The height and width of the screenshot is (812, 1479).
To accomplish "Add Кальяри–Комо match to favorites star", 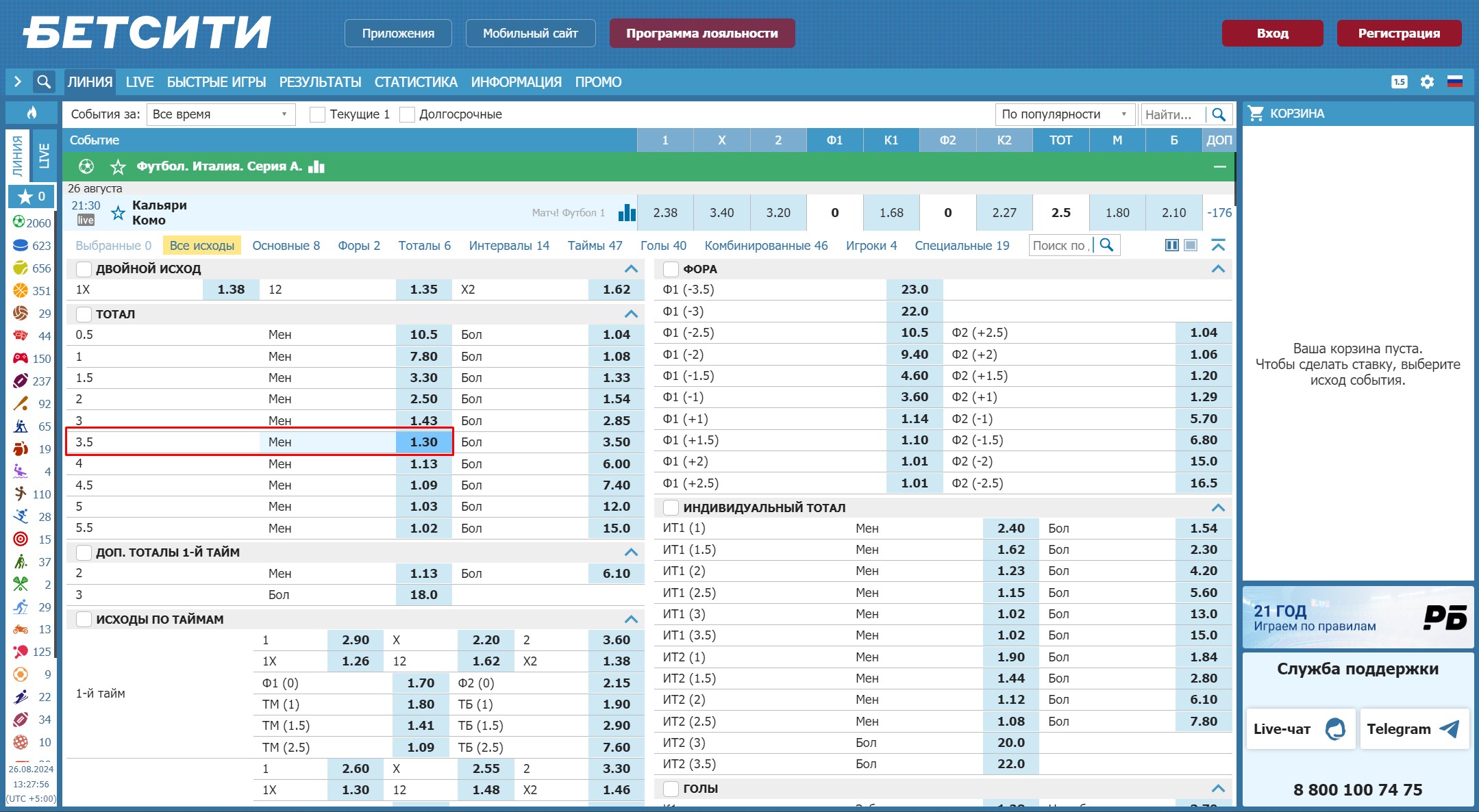I will [119, 213].
